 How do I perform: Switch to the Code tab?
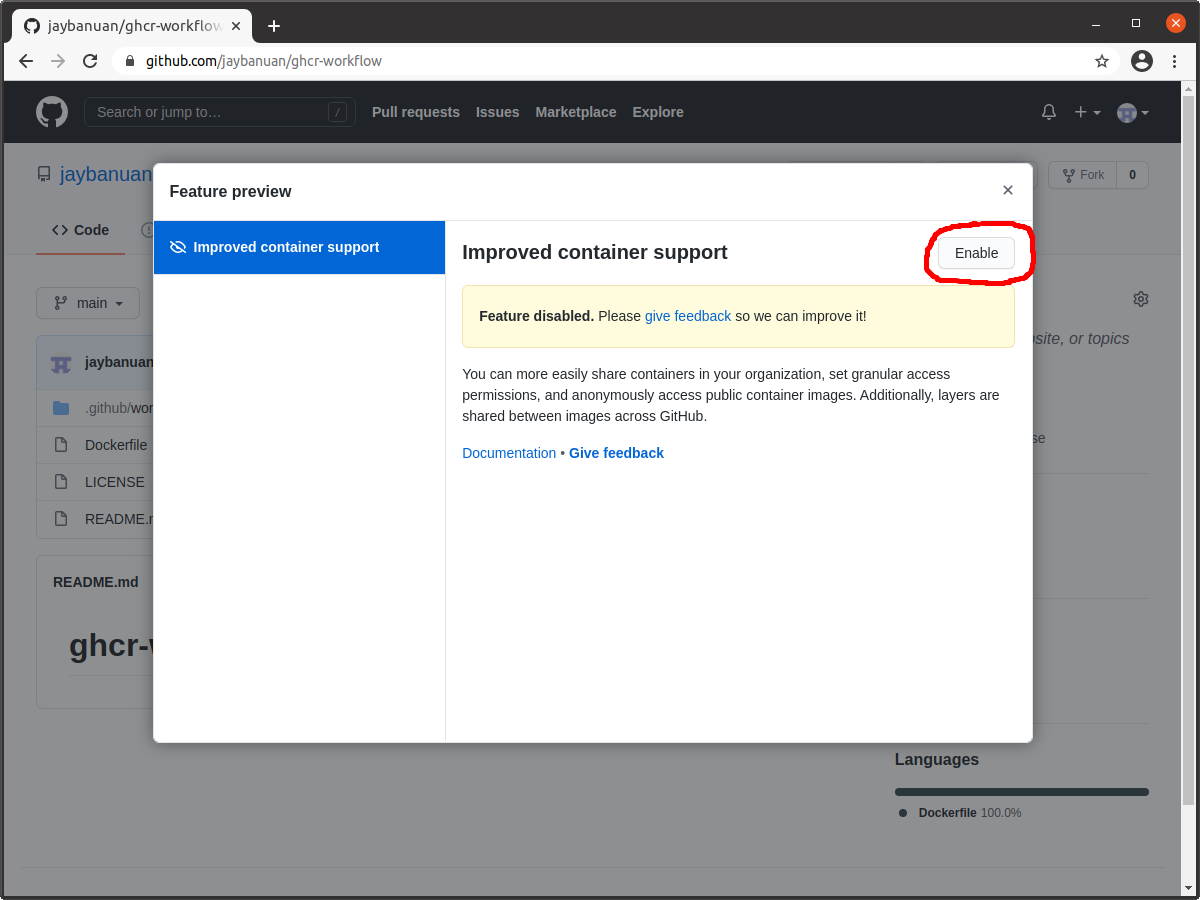pos(80,230)
